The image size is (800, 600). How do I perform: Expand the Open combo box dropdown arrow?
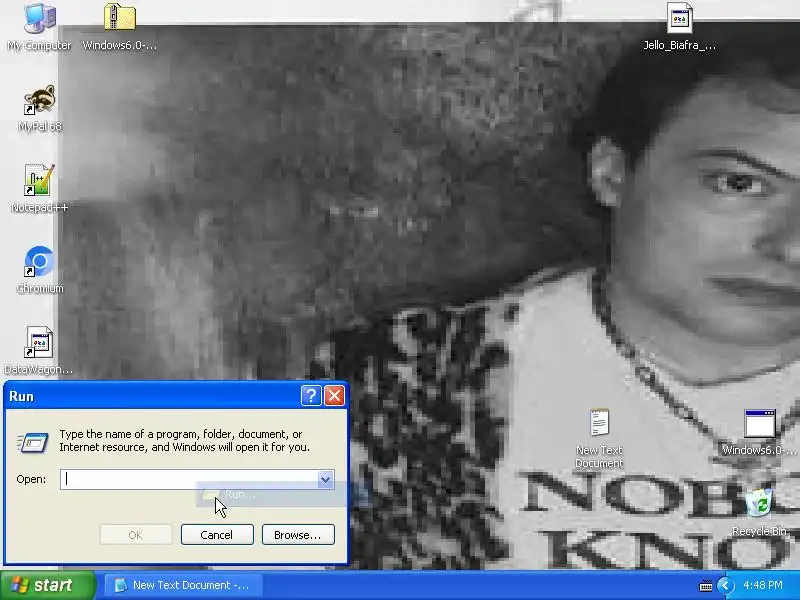[x=325, y=479]
